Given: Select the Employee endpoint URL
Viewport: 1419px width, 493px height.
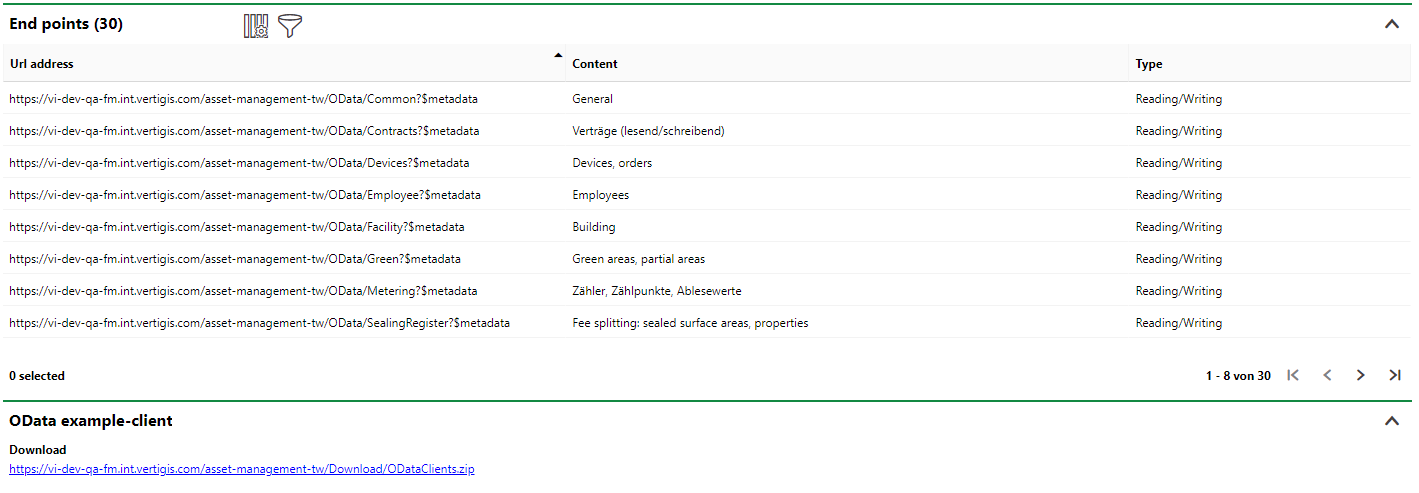Looking at the screenshot, I should point(245,195).
